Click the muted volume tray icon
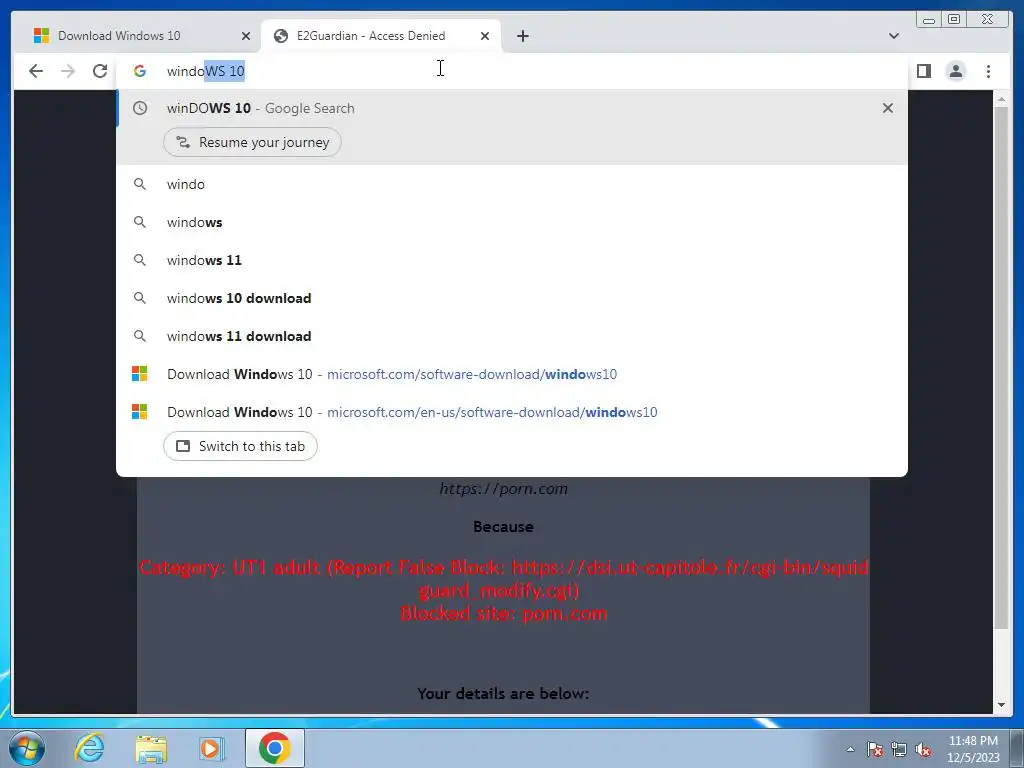1024x768 pixels. pyautogui.click(x=923, y=749)
